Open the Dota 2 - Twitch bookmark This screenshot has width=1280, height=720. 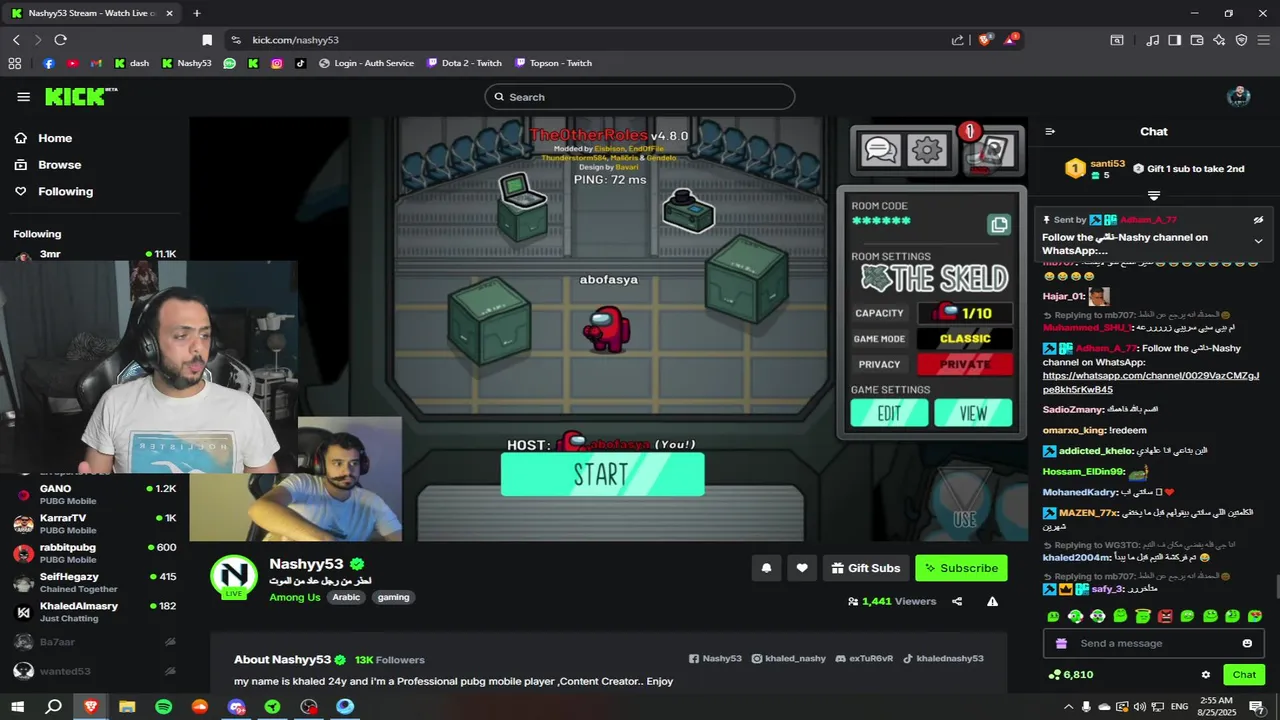(464, 63)
